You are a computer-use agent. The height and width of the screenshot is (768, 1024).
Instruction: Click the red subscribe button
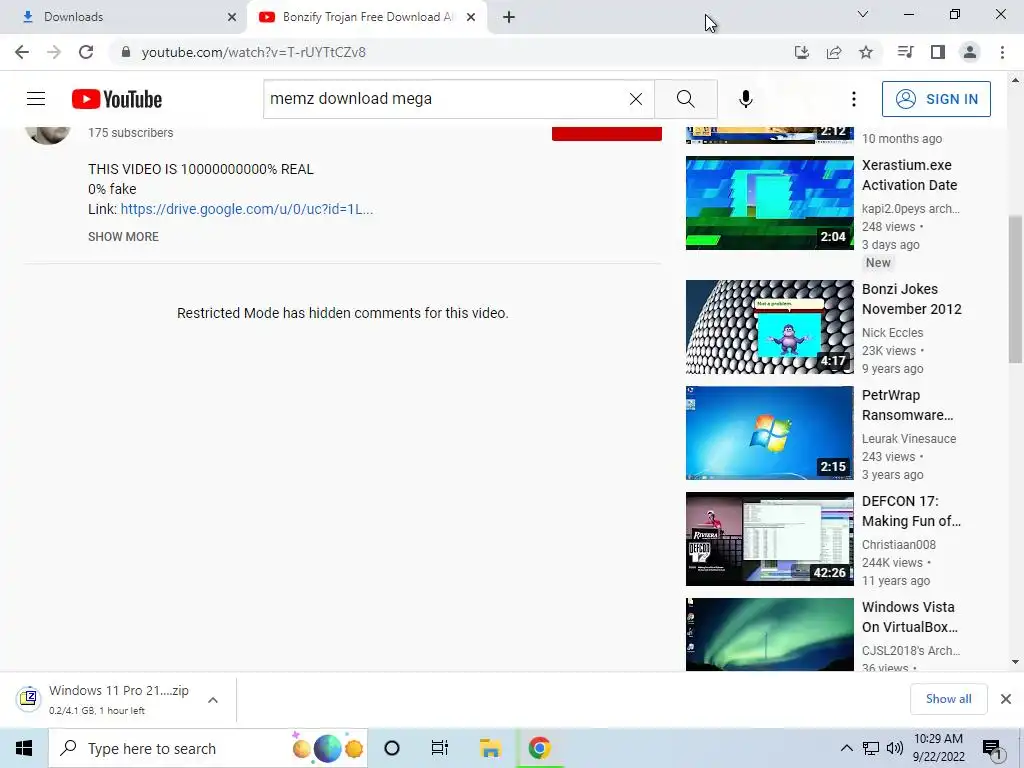click(x=607, y=133)
